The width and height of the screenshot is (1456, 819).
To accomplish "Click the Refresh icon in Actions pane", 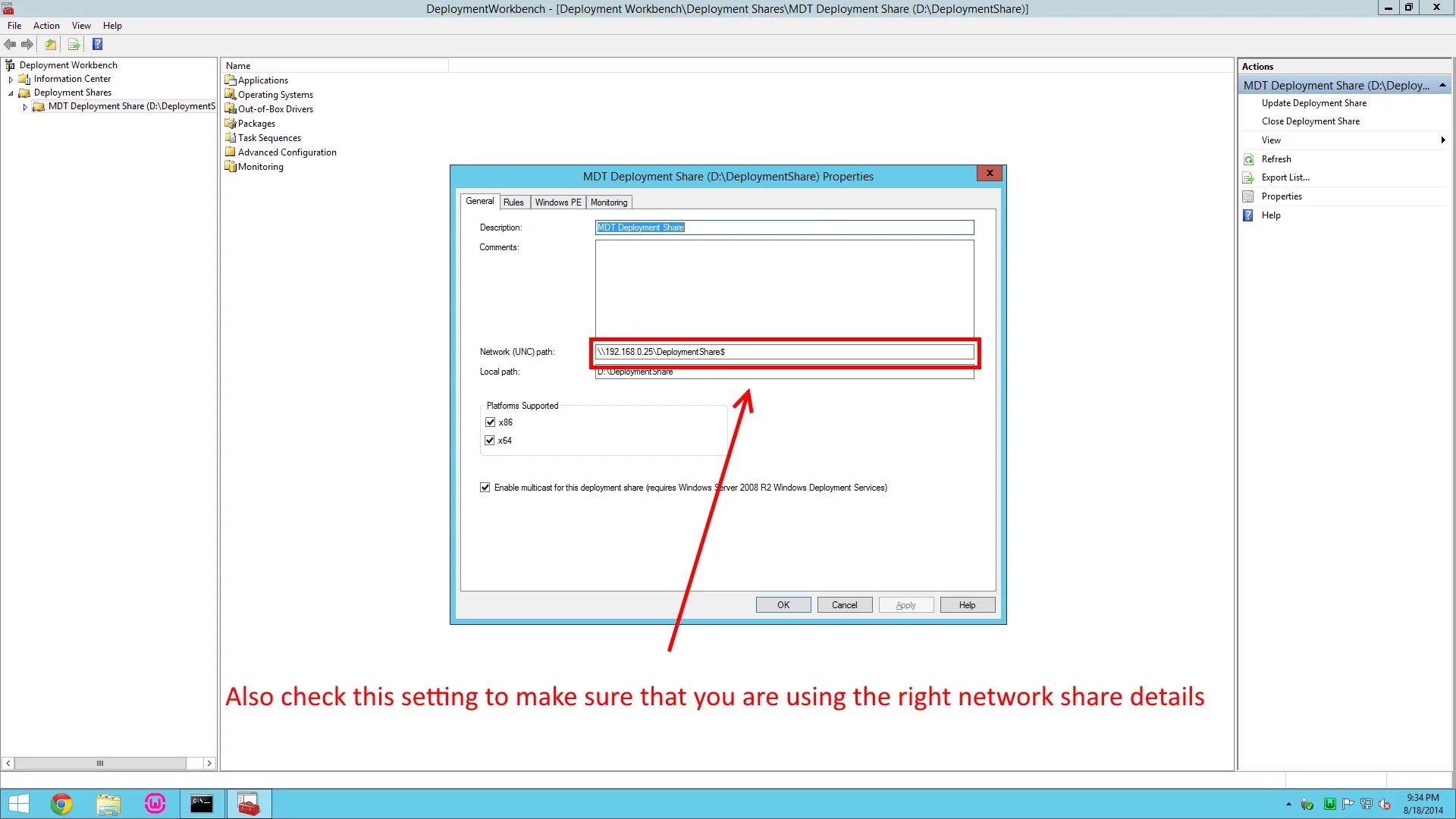I will click(1248, 159).
